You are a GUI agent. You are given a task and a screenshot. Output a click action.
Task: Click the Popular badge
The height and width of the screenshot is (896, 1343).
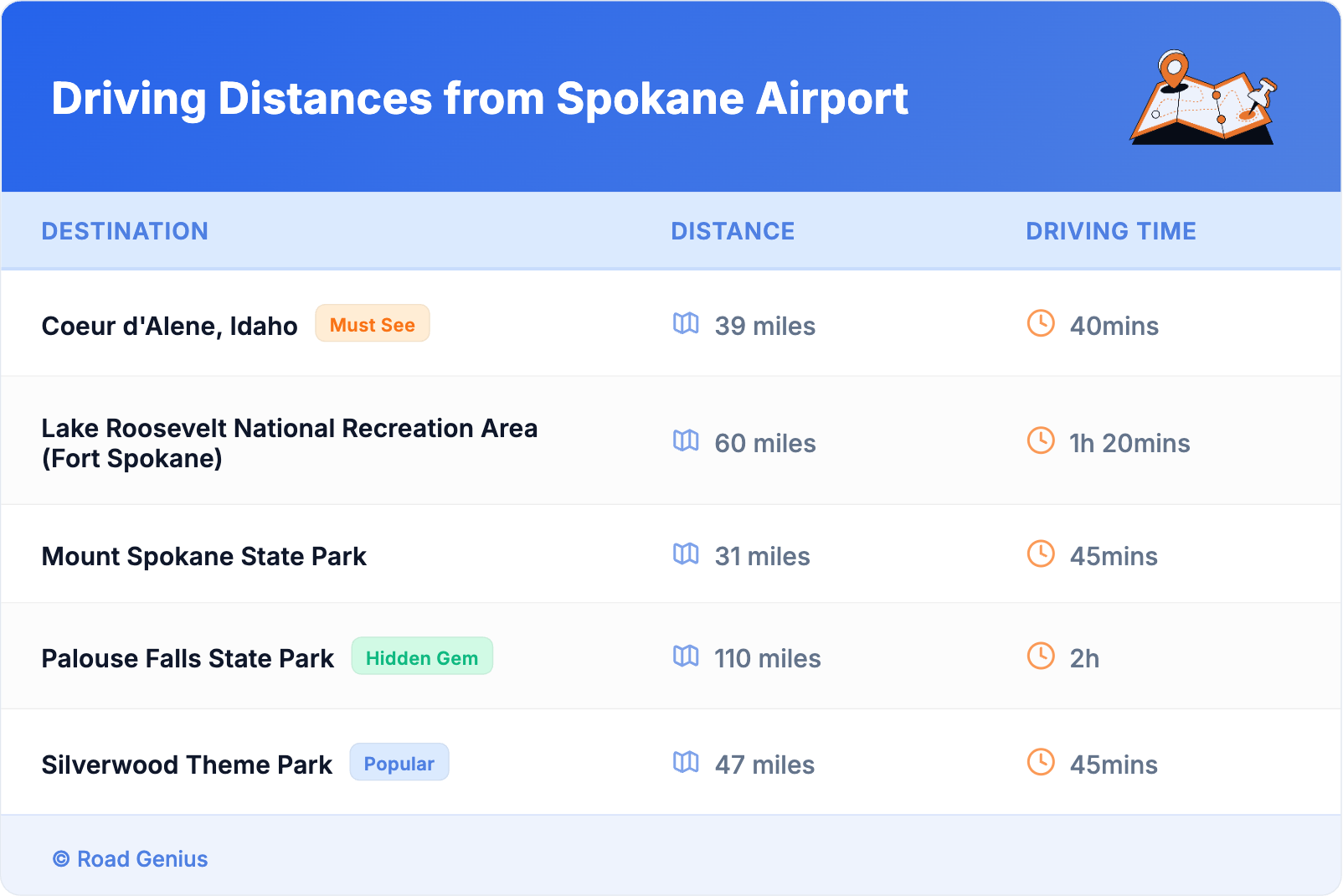click(x=399, y=763)
